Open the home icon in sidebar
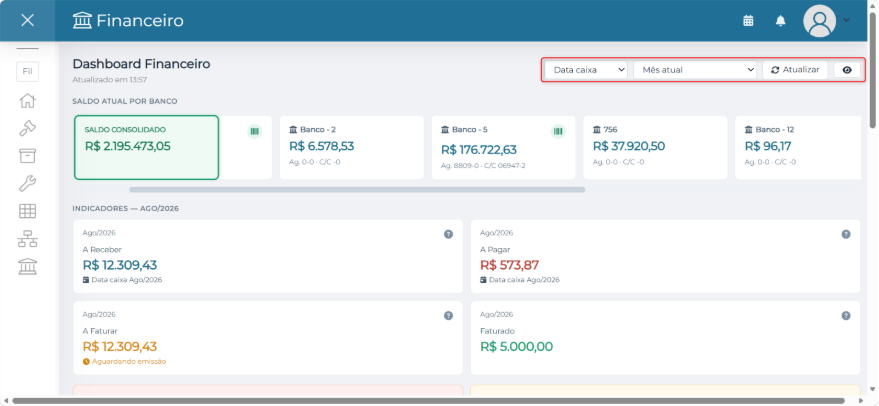Image resolution: width=879 pixels, height=406 pixels. tap(27, 101)
